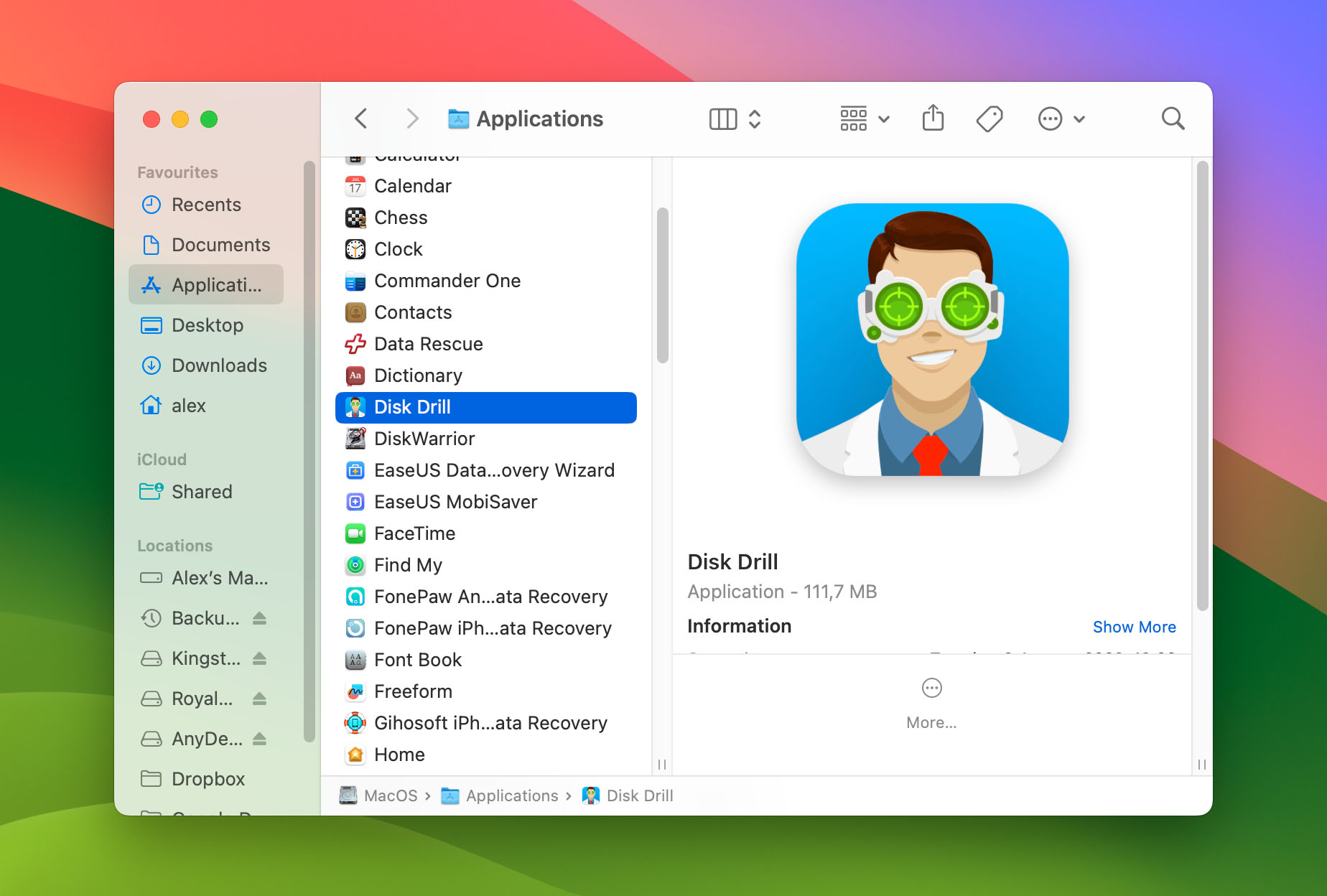This screenshot has height=896, width=1327.
Task: Click the large Disk Drill preview image
Action: pos(932,340)
